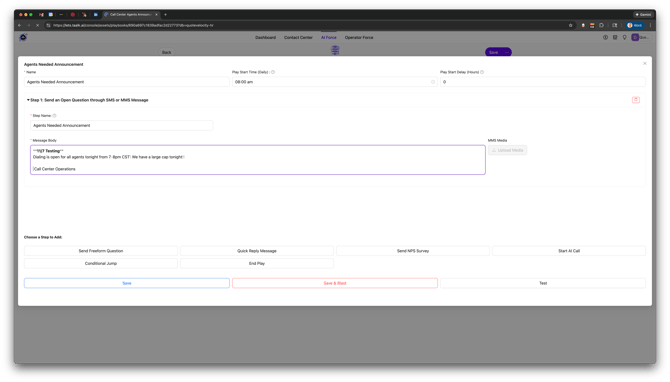Click the purple Save button at top
Viewport: 670px width, 382px height.
coord(494,52)
